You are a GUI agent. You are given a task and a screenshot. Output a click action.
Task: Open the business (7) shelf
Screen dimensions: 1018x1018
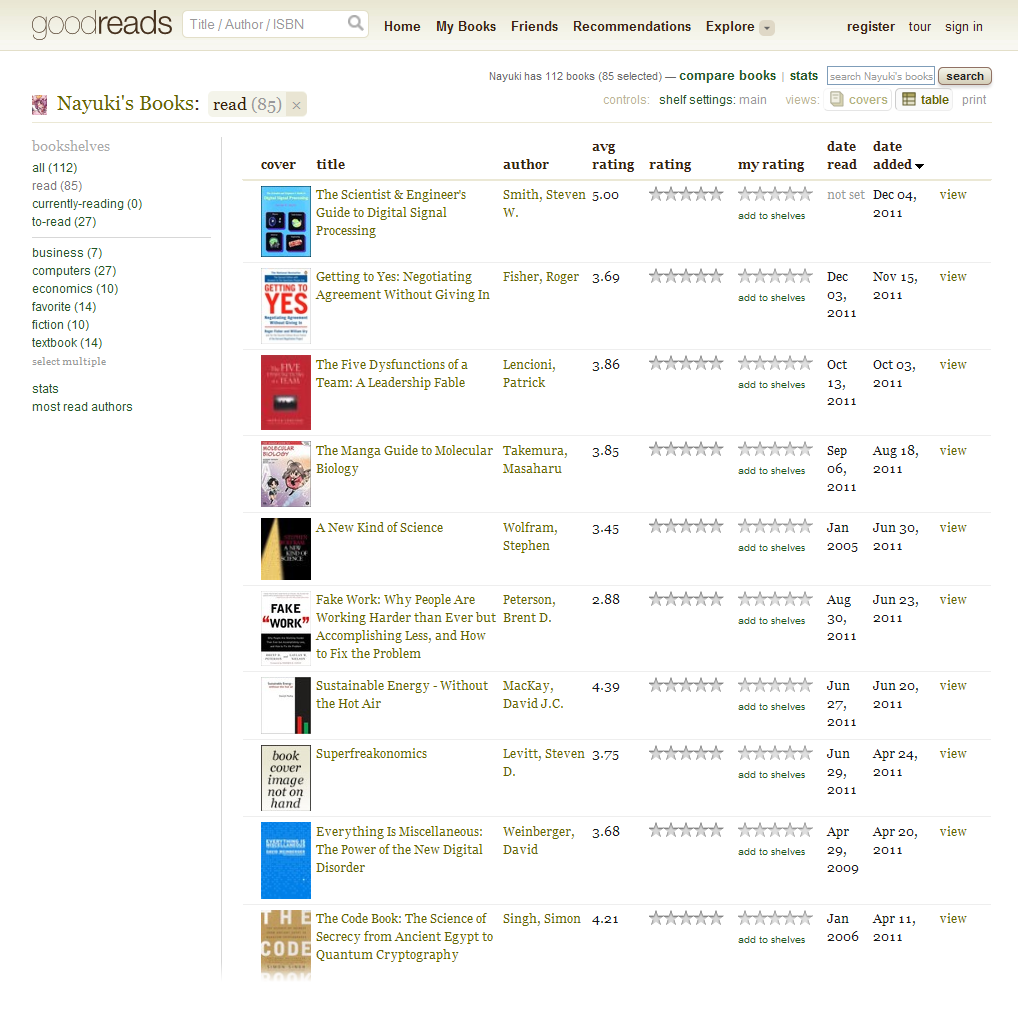pos(67,253)
